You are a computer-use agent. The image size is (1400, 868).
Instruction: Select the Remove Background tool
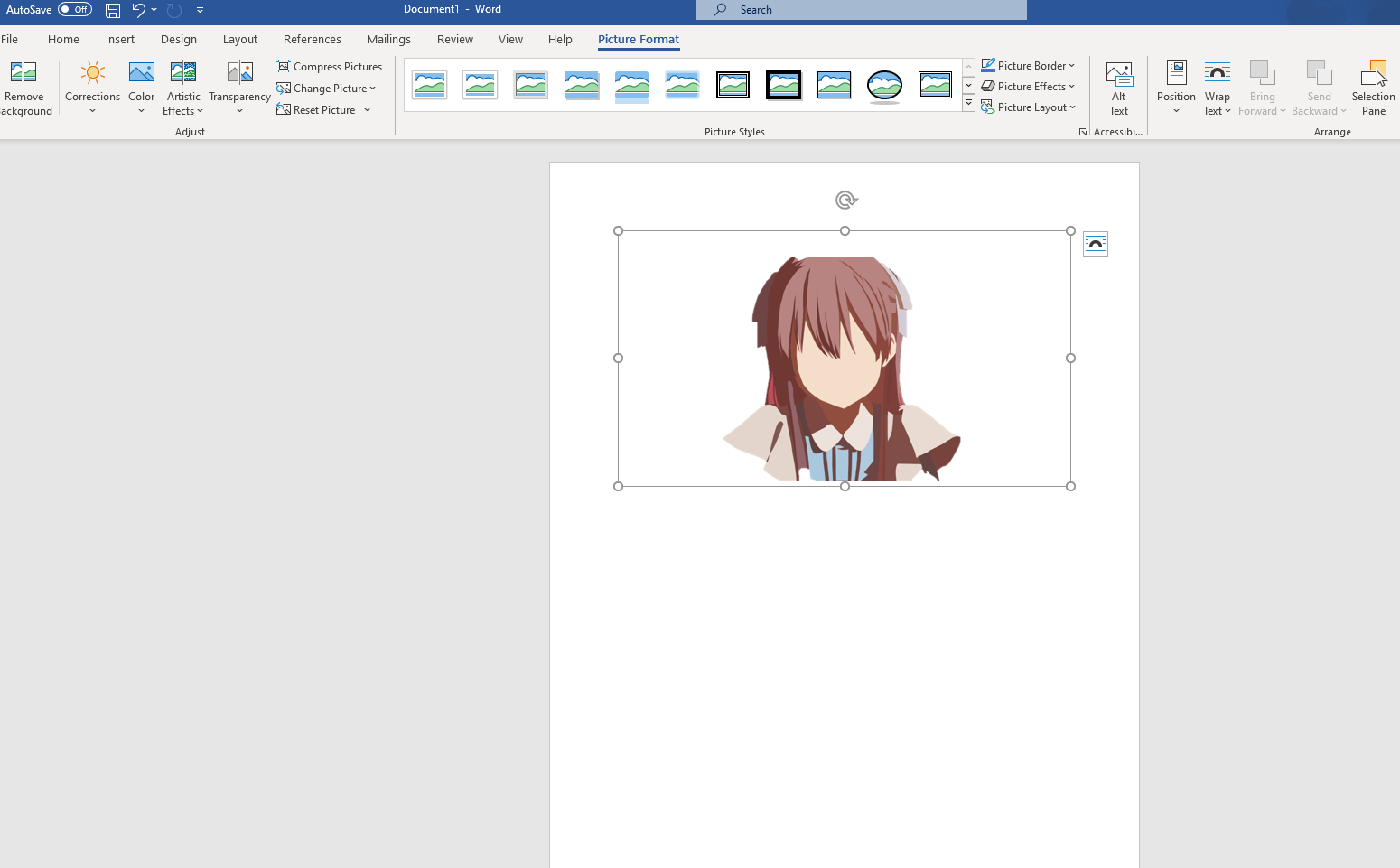[x=24, y=87]
